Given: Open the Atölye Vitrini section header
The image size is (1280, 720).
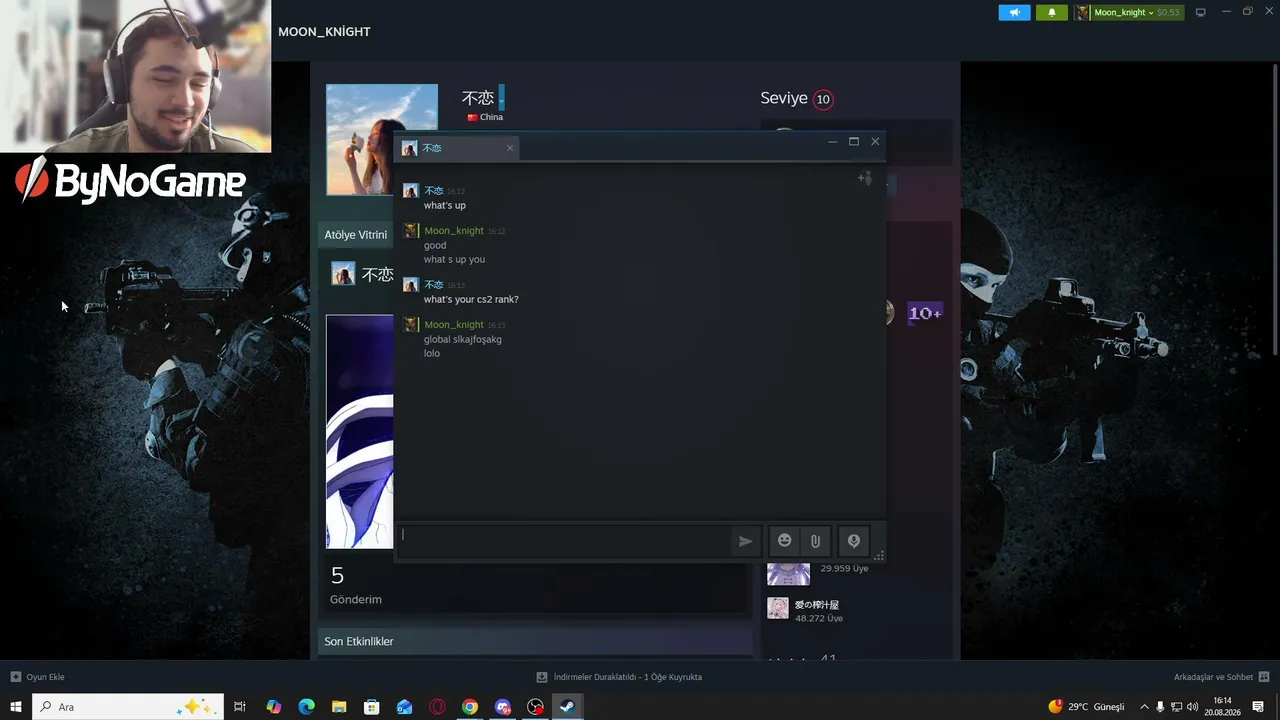Looking at the screenshot, I should click(x=356, y=235).
